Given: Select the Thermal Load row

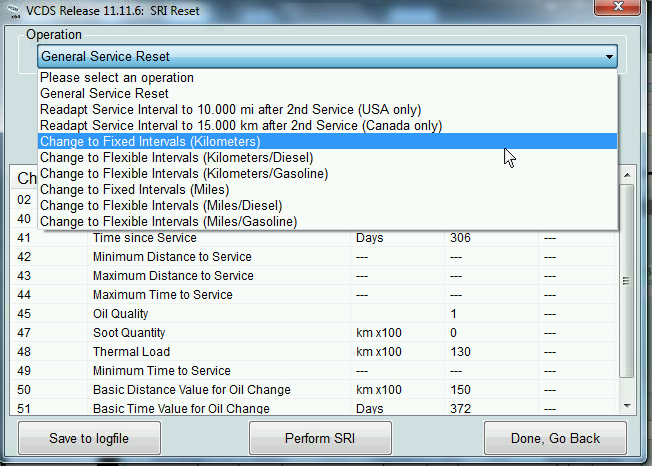Looking at the screenshot, I should (310, 352).
